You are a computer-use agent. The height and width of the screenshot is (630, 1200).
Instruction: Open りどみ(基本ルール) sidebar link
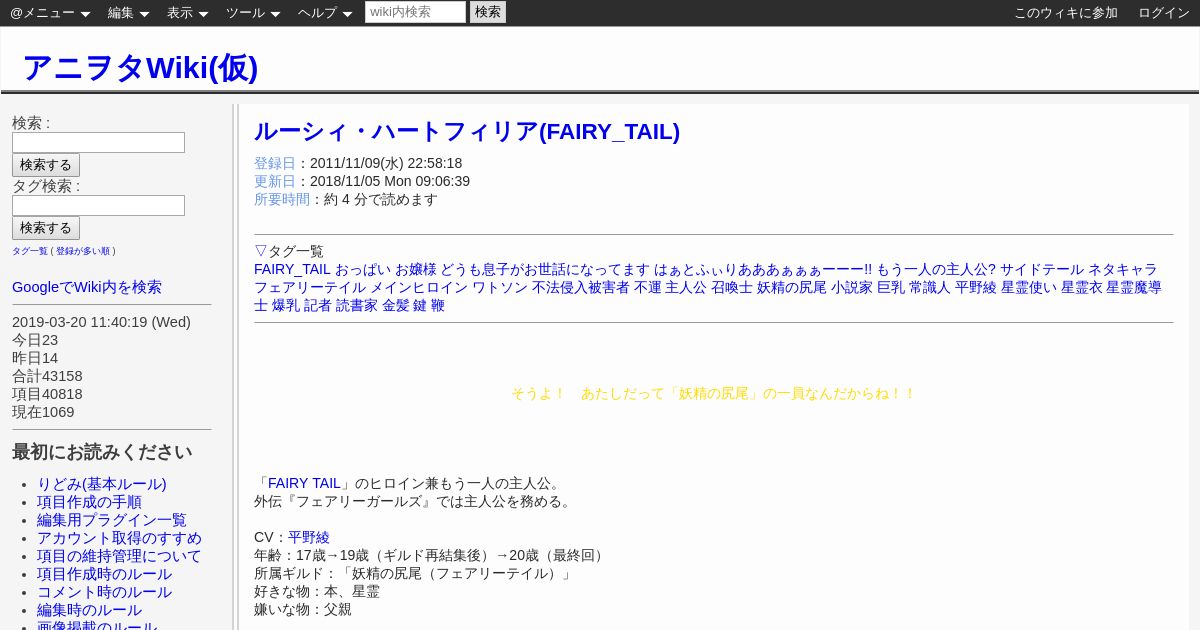click(102, 484)
